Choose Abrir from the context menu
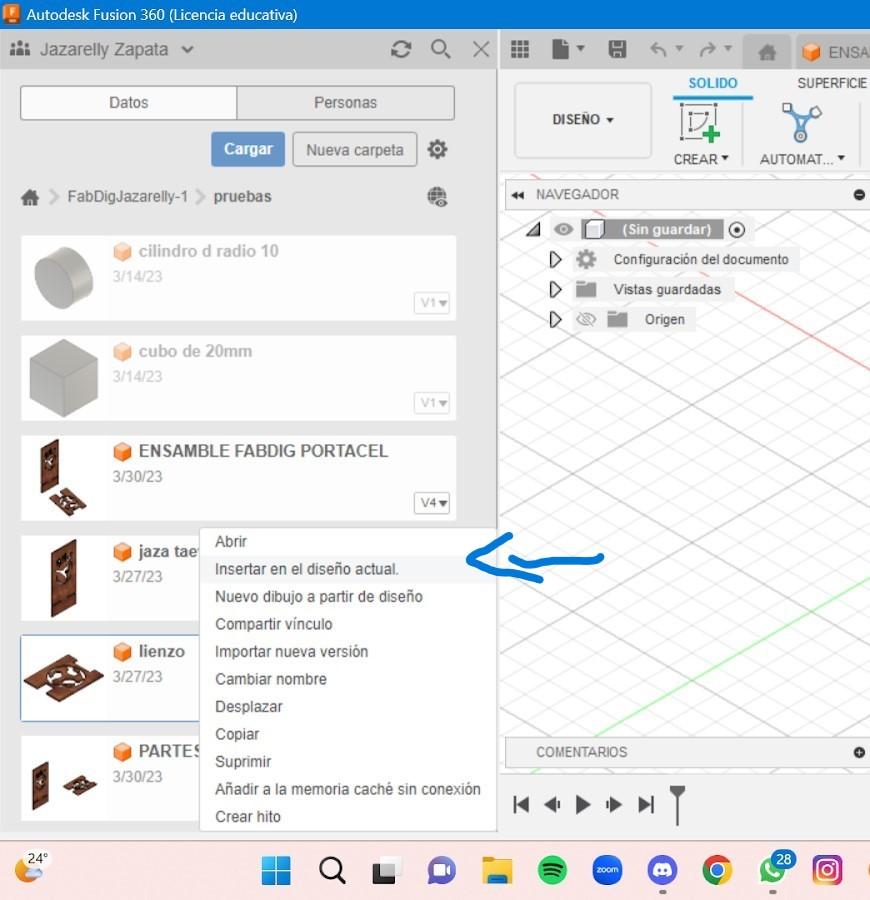Screen dimensions: 870x900 point(348,541)
